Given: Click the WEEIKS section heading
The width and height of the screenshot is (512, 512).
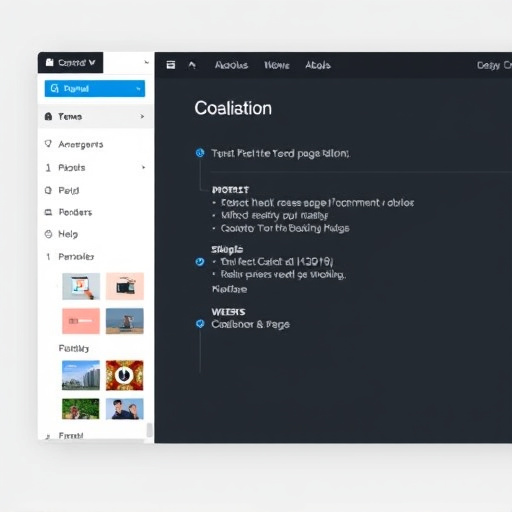Looking at the screenshot, I should pyautogui.click(x=228, y=312).
